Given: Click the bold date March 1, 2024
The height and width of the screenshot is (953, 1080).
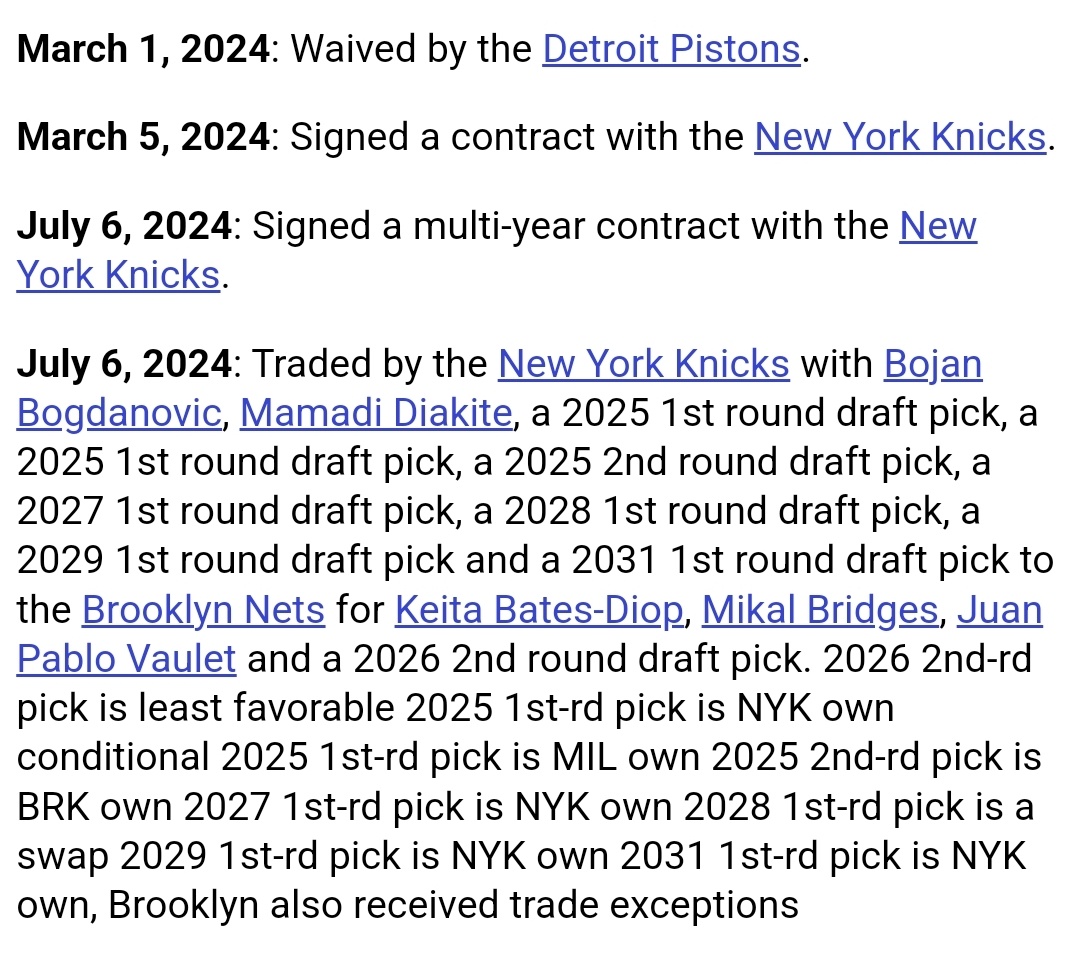Looking at the screenshot, I should [x=143, y=50].
